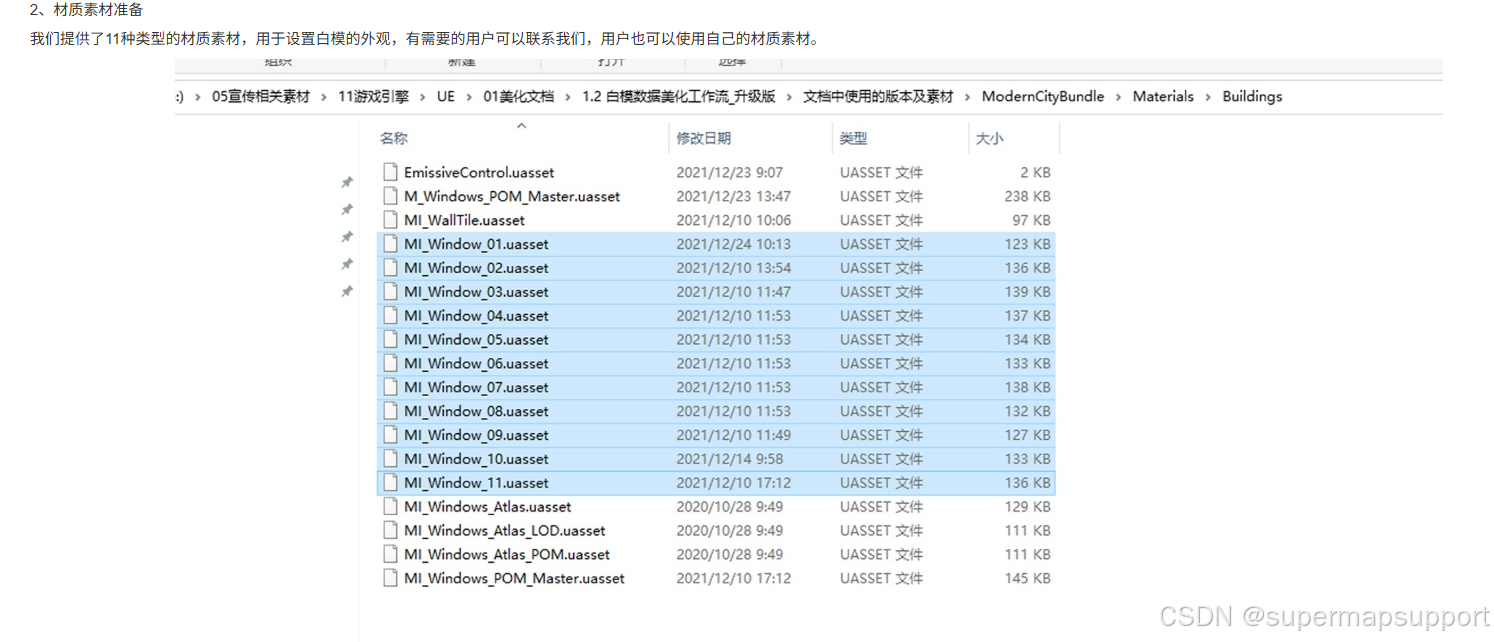Screen dimensions: 1494x642
Task: Expand the chevron after 文档中使用的版本及素材 breadcrumb
Action: [x=969, y=97]
